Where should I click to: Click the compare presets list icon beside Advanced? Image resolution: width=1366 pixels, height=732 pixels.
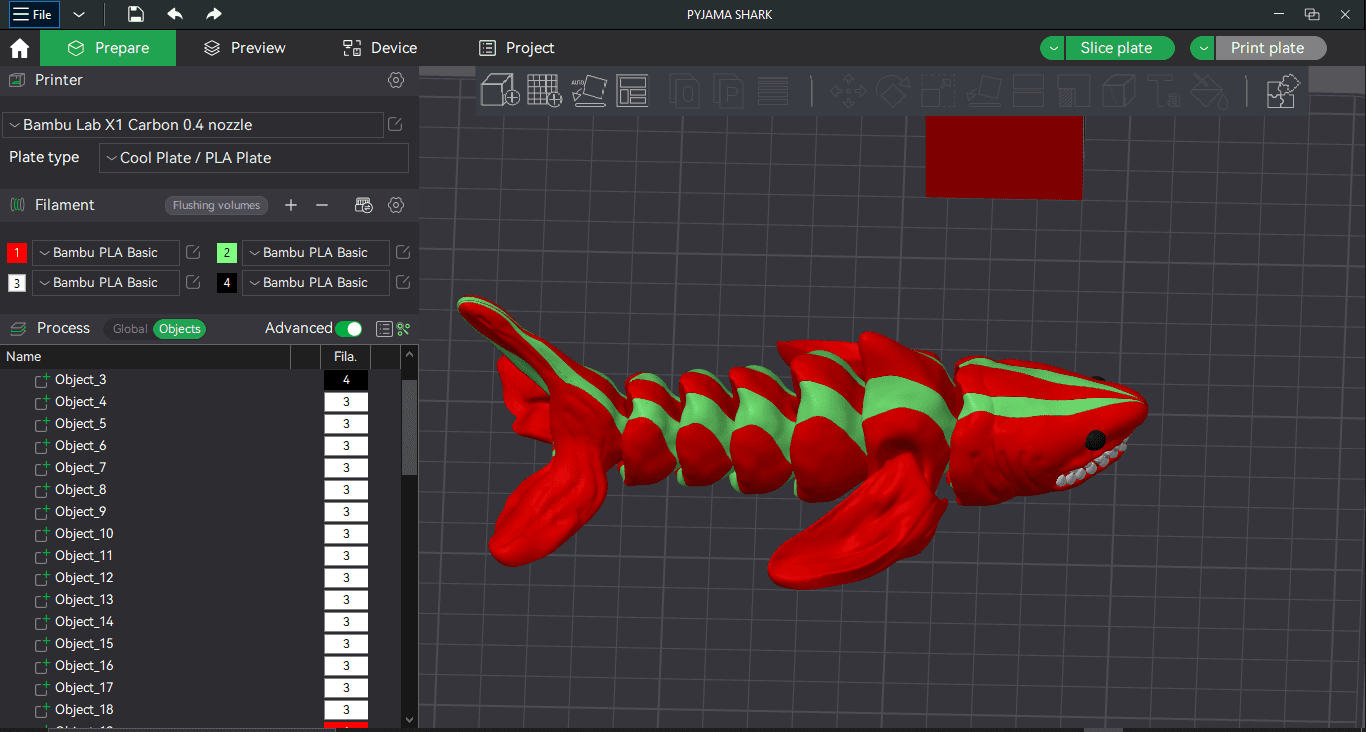[x=383, y=329]
